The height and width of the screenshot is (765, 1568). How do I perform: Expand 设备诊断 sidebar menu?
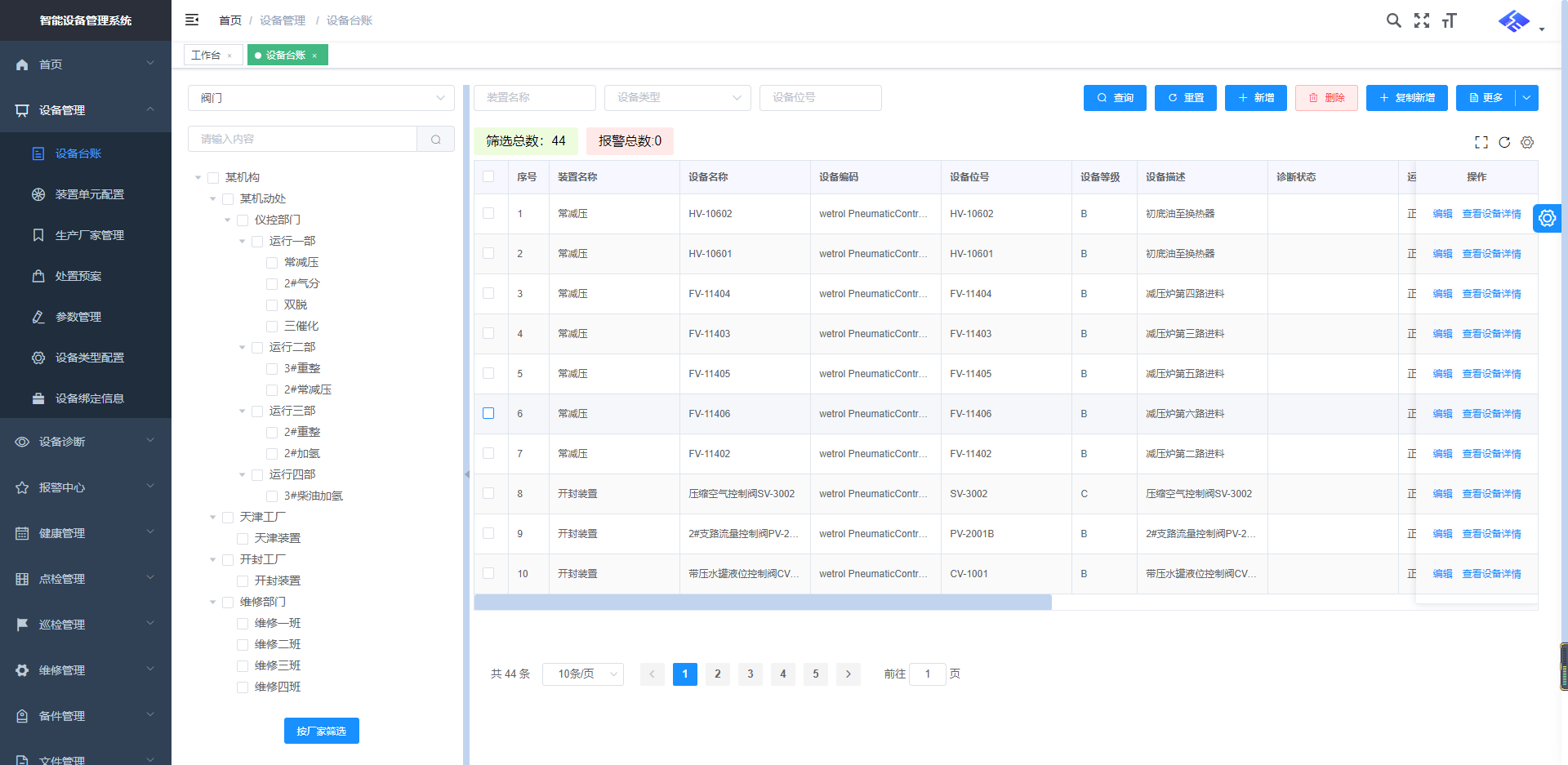86,442
